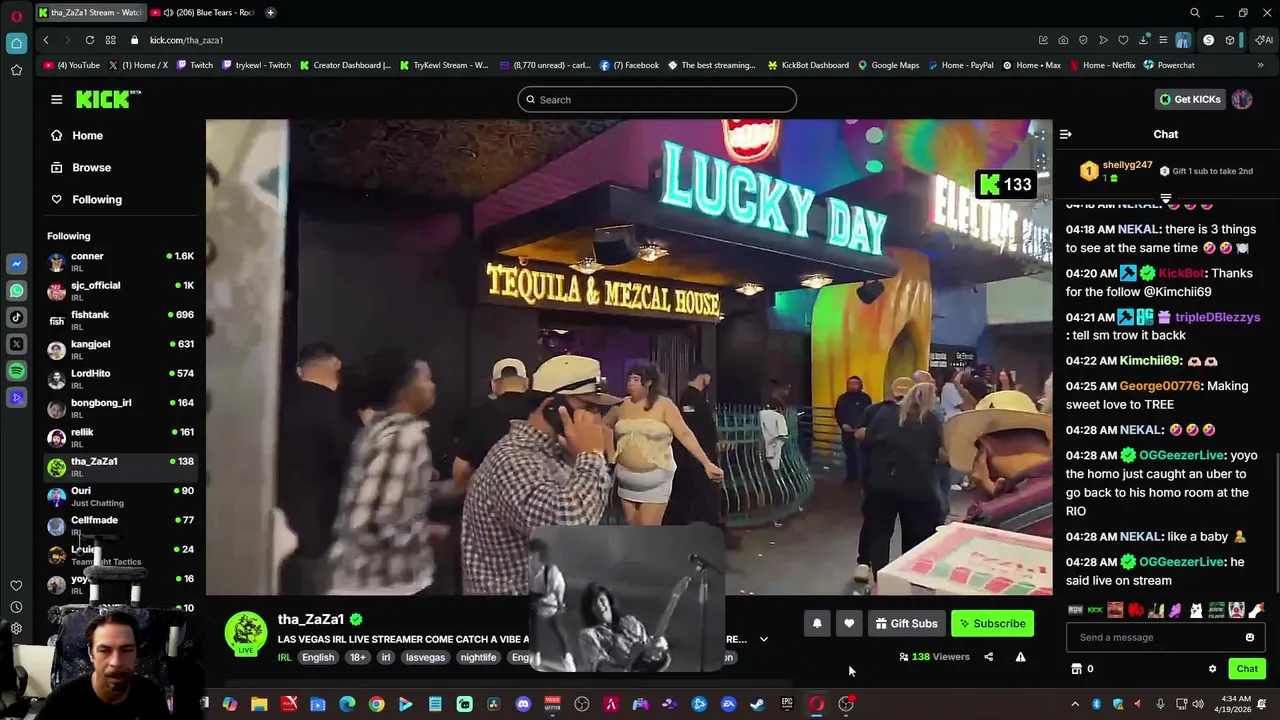Take snapshot with camera icon
The image size is (1280, 720).
(x=1063, y=40)
